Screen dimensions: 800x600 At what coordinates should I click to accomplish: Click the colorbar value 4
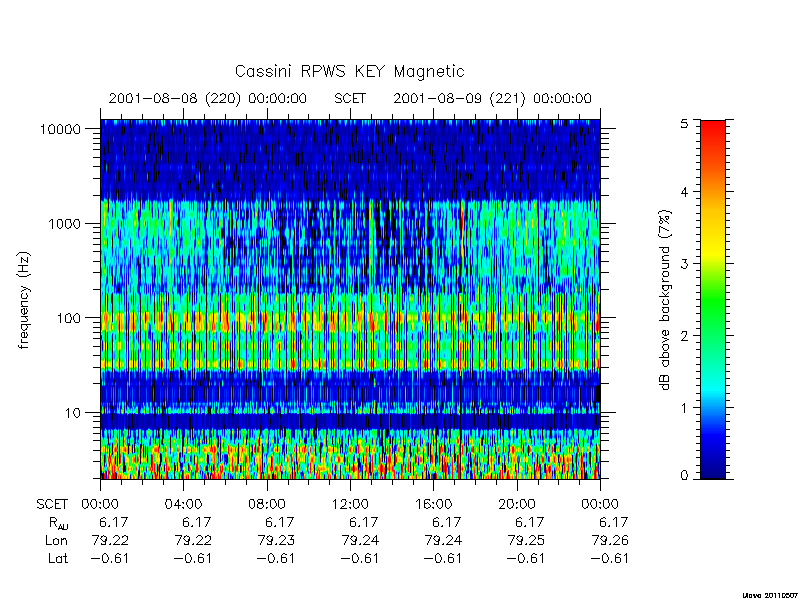[x=684, y=192]
